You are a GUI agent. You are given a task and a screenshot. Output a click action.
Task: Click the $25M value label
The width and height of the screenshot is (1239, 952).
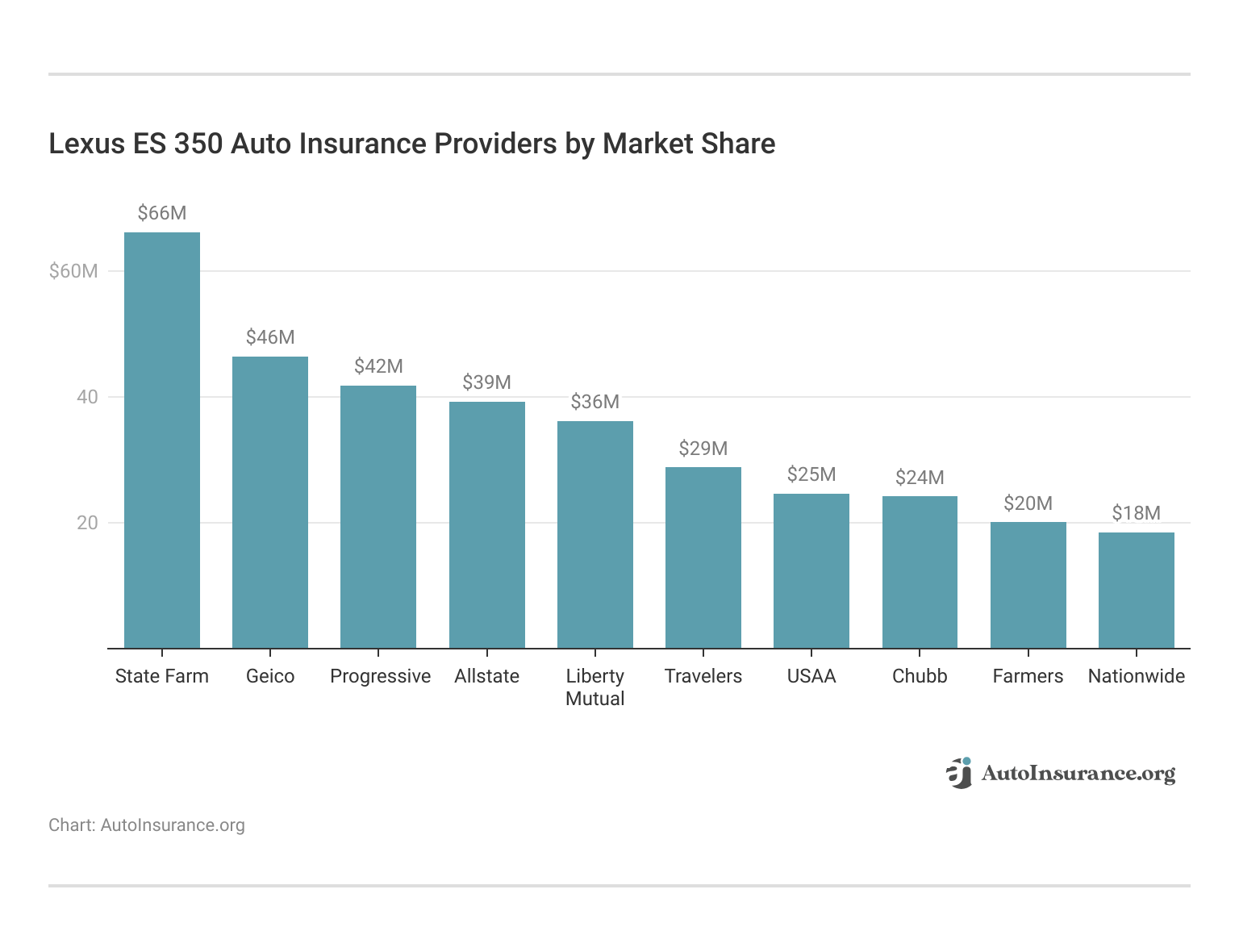click(811, 474)
